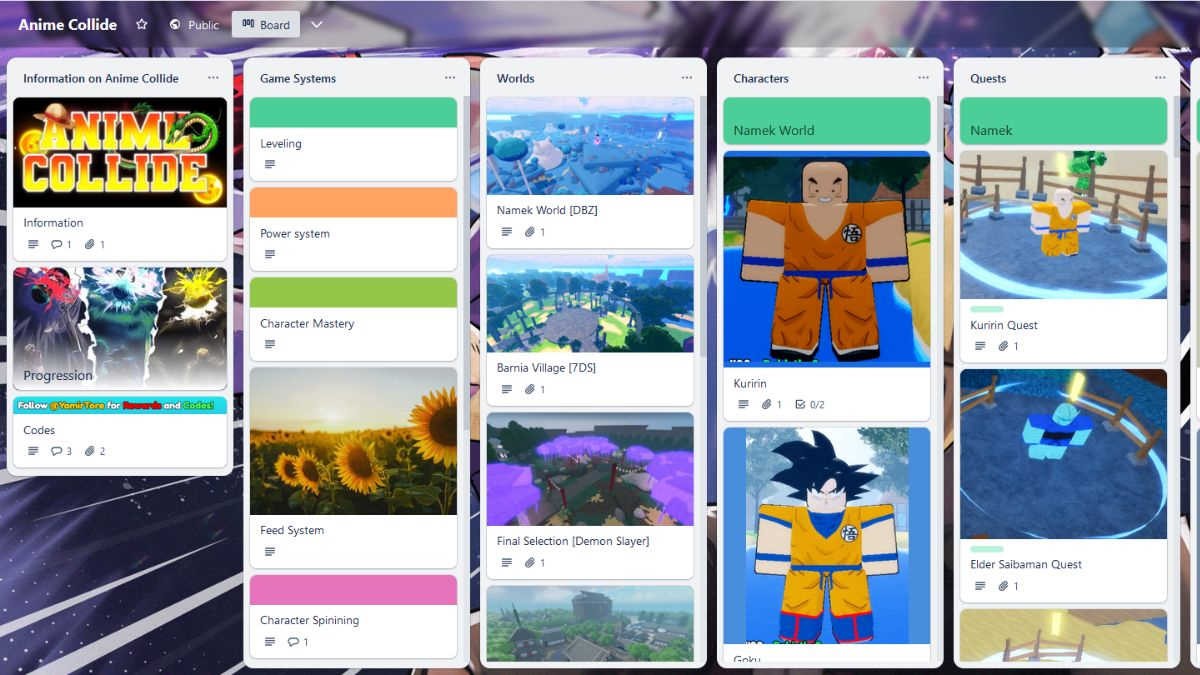Viewport: 1200px width, 675px height.
Task: Click the description icon on the Information card
Action: (x=33, y=244)
